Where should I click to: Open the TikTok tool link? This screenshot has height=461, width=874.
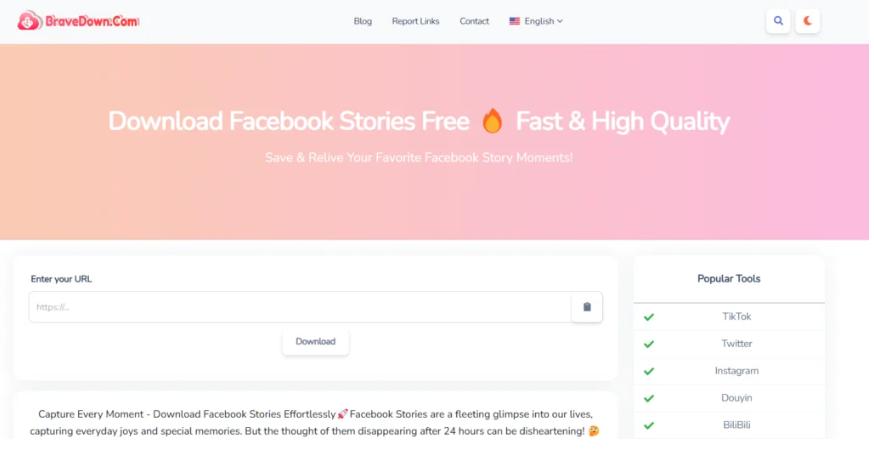736,317
